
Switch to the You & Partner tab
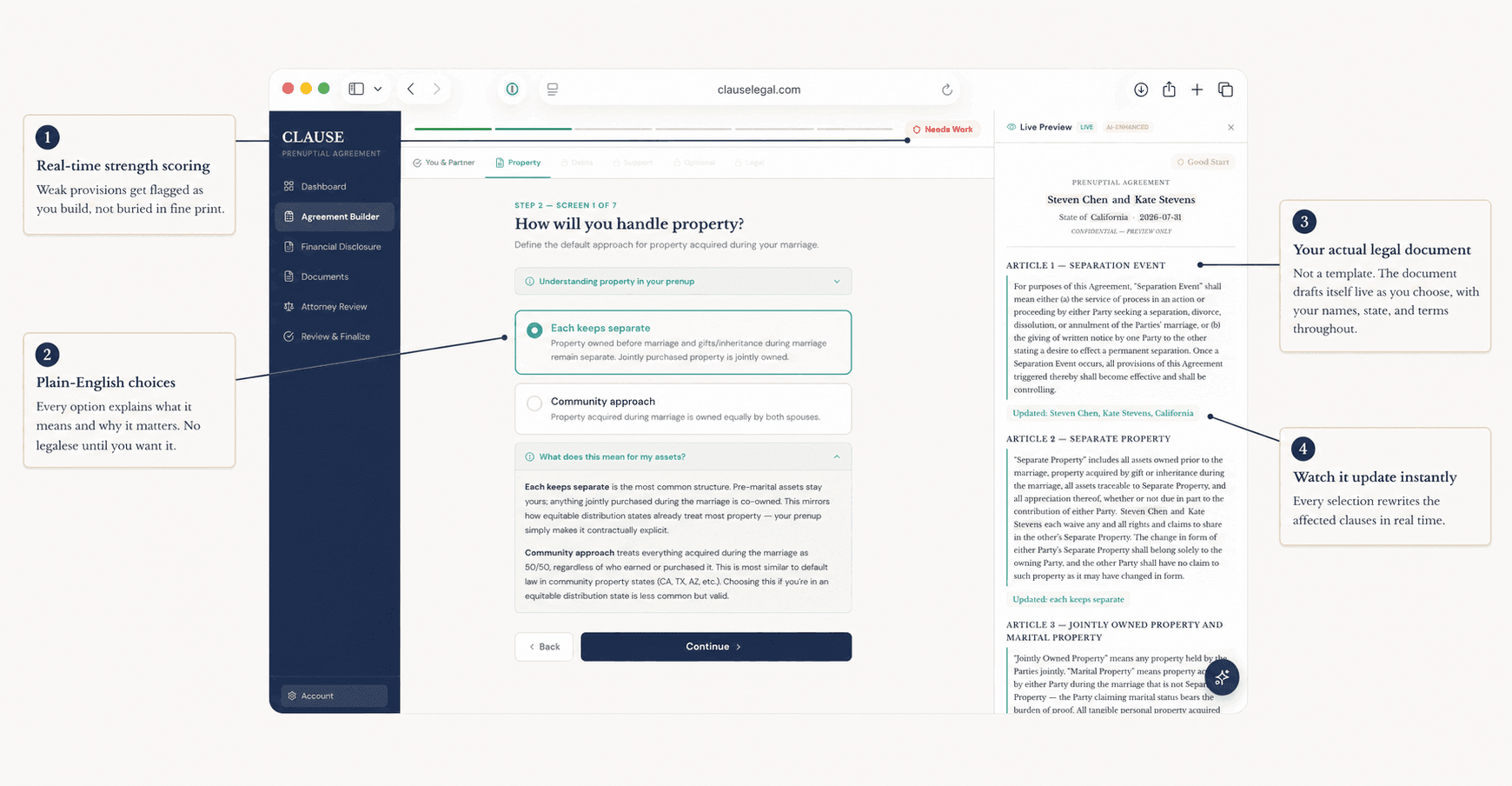[443, 163]
